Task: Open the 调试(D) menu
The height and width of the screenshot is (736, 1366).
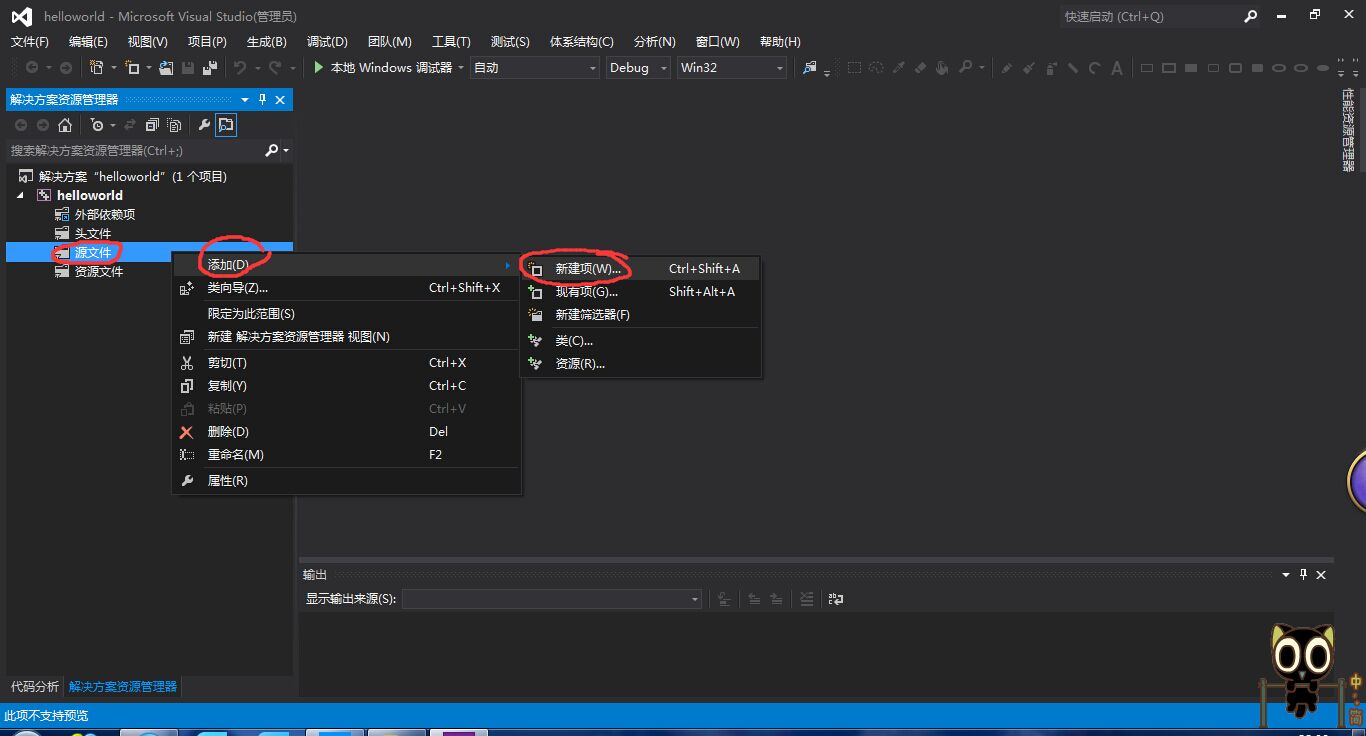Action: click(x=327, y=41)
